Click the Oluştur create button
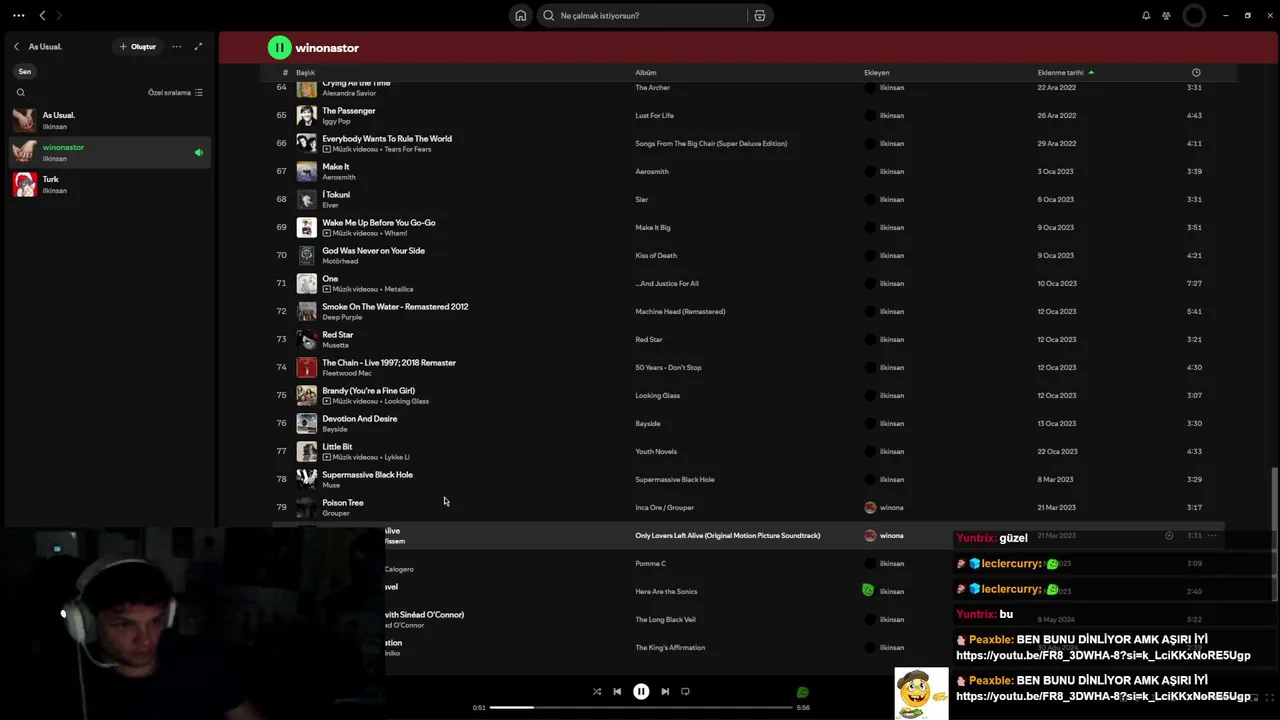1280x720 pixels. (x=138, y=46)
